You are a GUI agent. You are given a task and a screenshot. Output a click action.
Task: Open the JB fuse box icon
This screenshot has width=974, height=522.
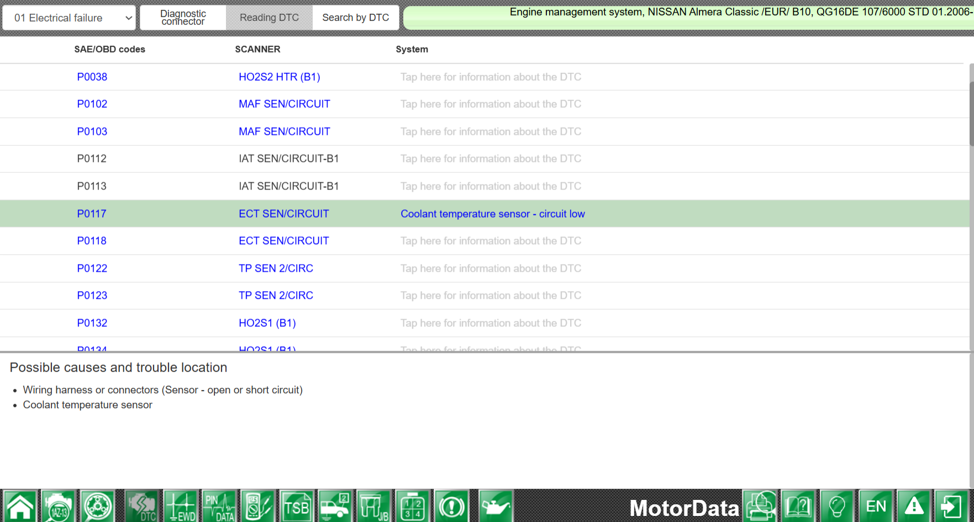(x=374, y=506)
